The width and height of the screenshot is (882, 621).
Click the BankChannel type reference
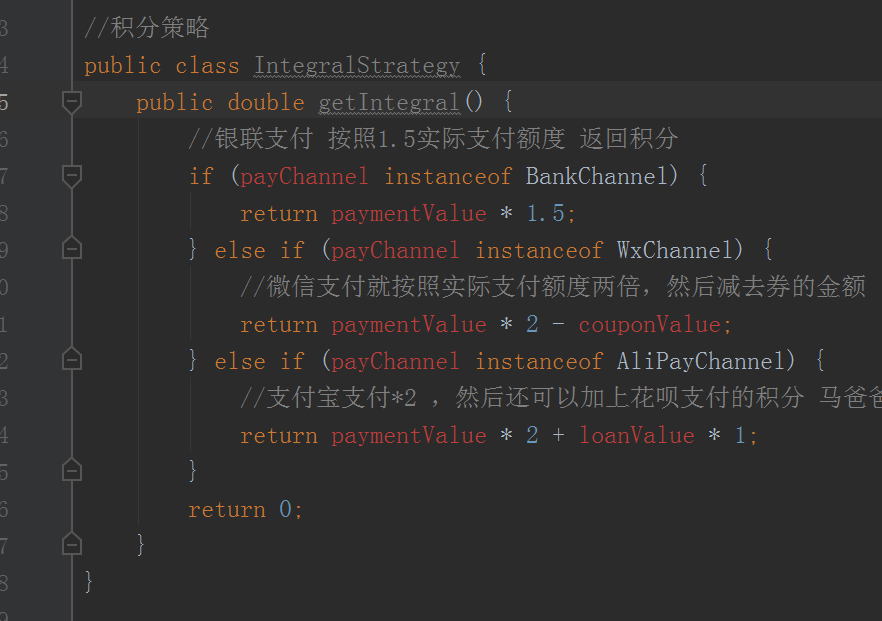tap(595, 176)
